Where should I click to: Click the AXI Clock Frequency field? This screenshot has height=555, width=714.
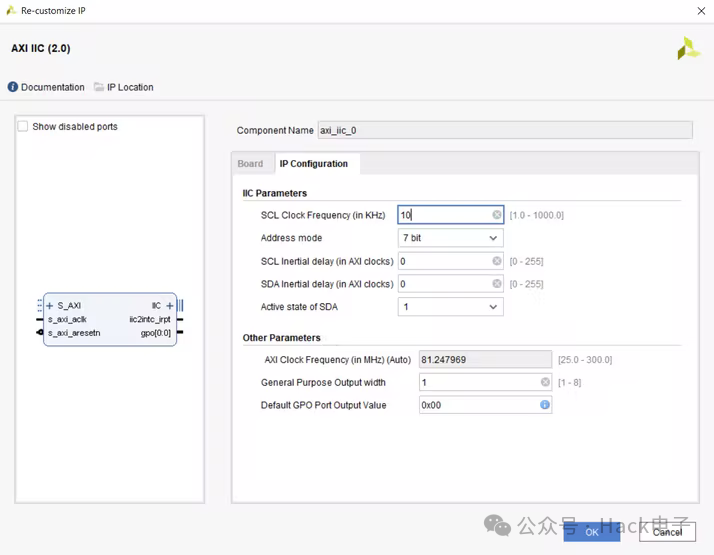coord(485,359)
